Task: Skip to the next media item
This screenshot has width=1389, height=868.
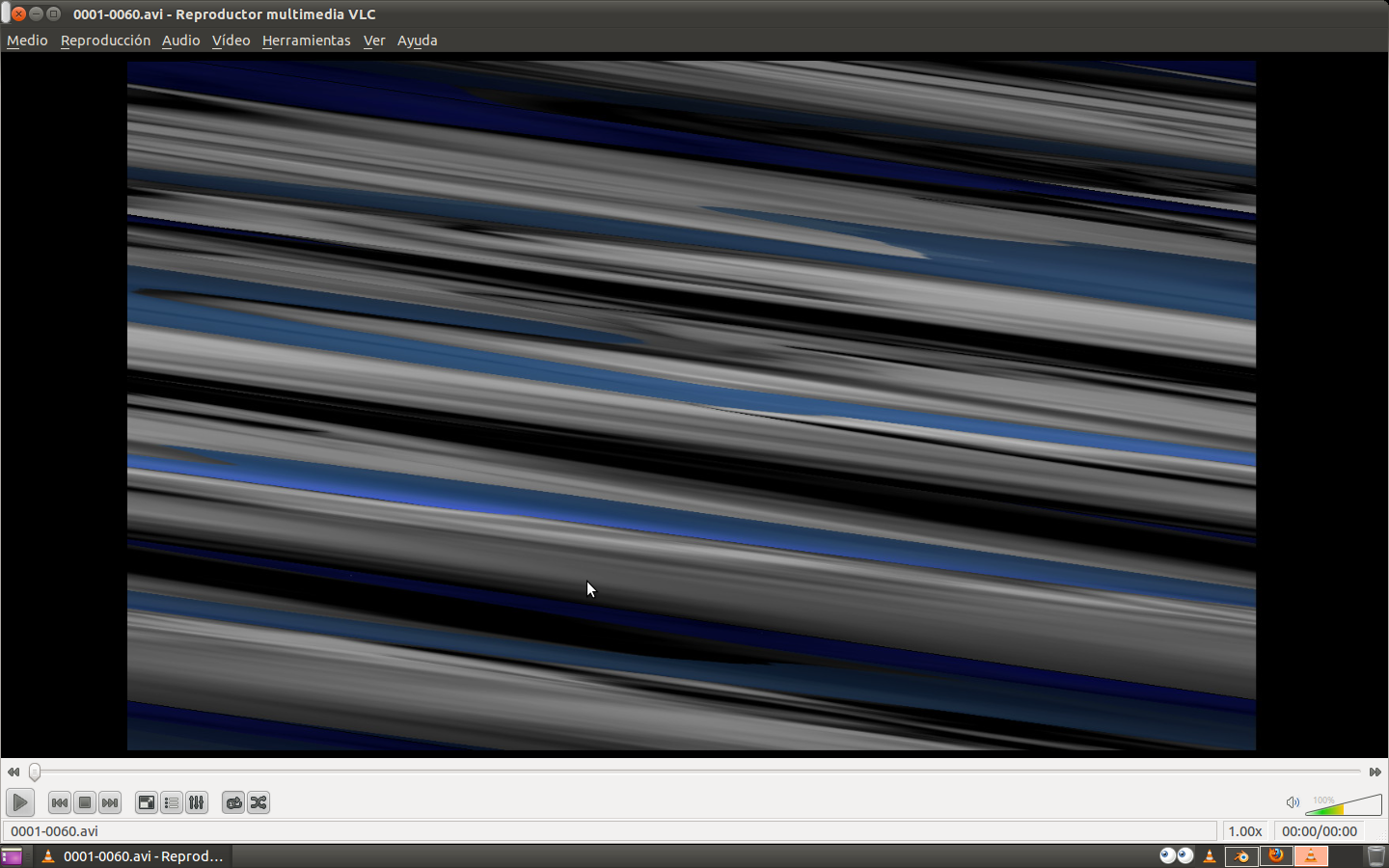Action: 110,802
